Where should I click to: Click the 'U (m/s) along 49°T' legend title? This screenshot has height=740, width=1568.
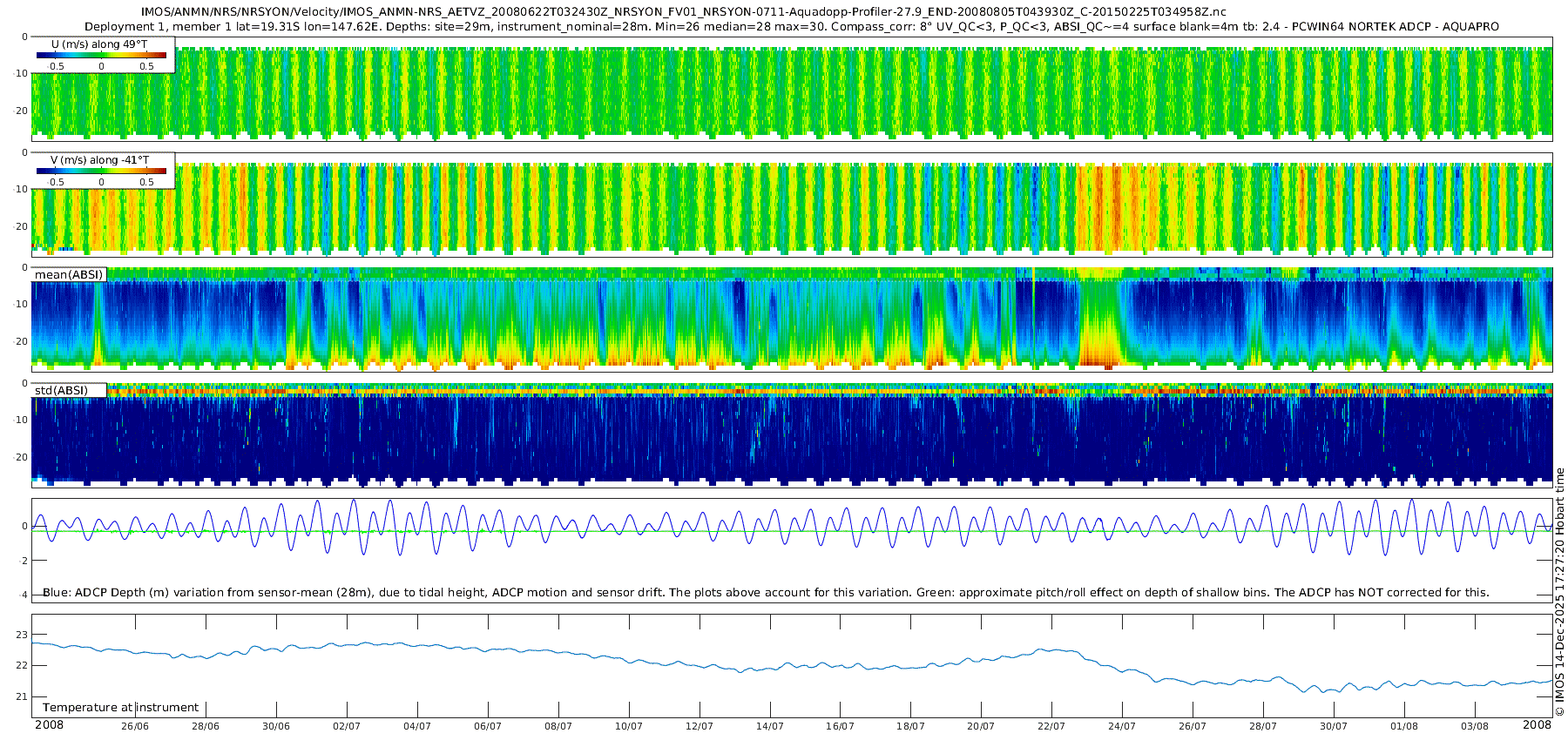tap(99, 44)
